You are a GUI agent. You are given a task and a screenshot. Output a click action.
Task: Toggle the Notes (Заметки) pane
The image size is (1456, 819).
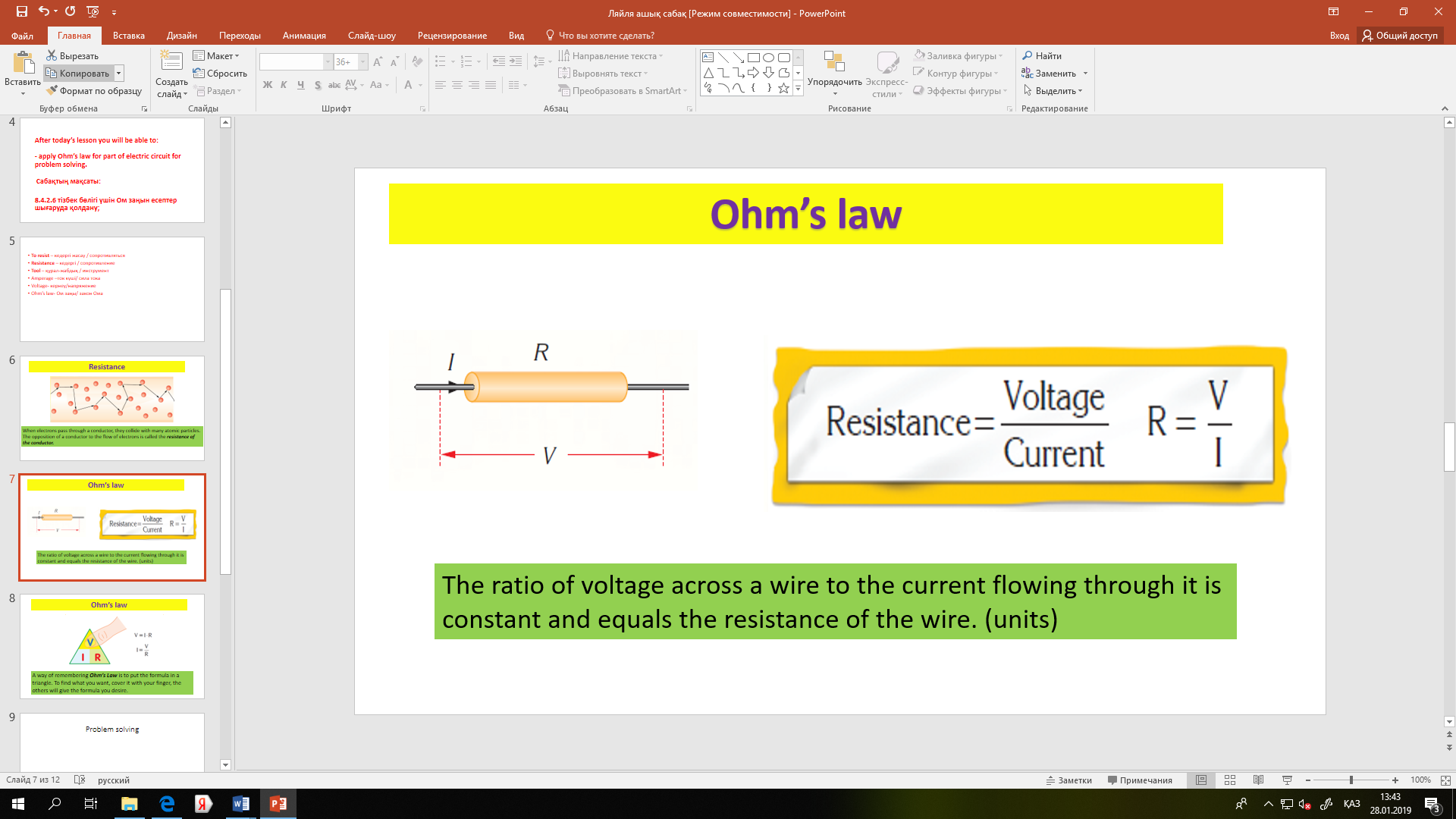click(x=1069, y=780)
